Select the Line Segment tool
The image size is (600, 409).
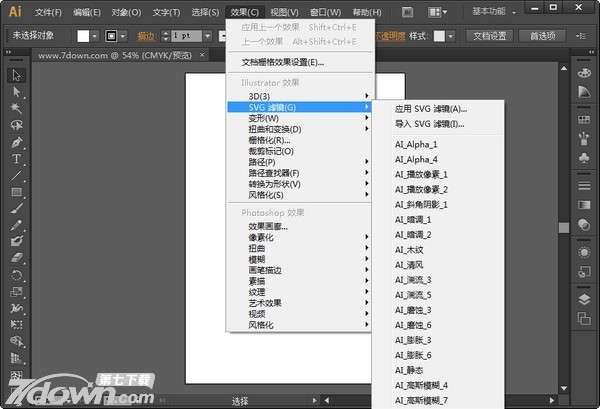[16, 176]
